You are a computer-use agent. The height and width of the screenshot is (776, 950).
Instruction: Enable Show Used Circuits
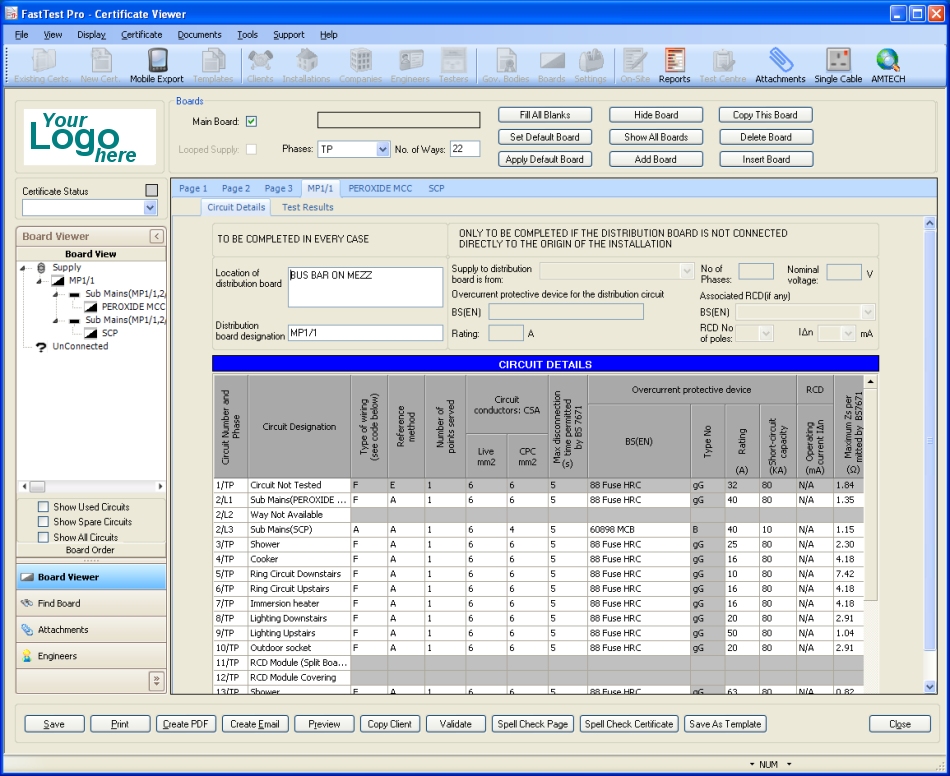click(43, 507)
